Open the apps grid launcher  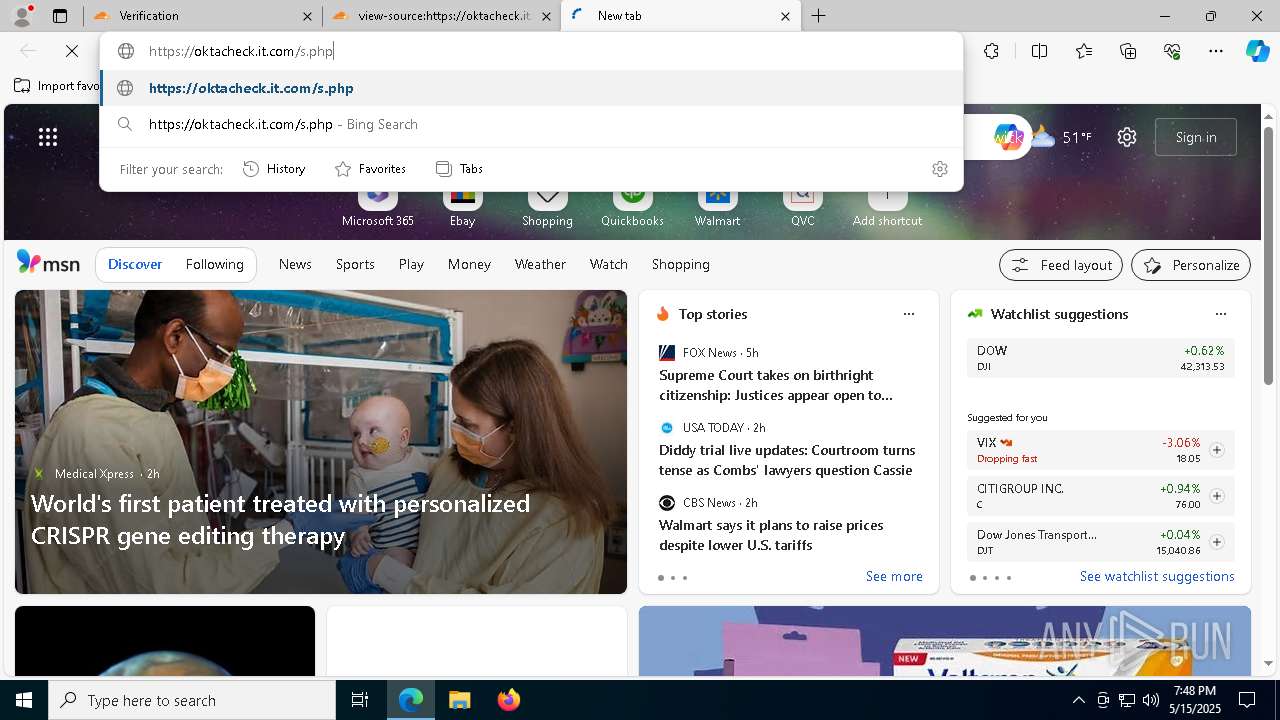48,137
